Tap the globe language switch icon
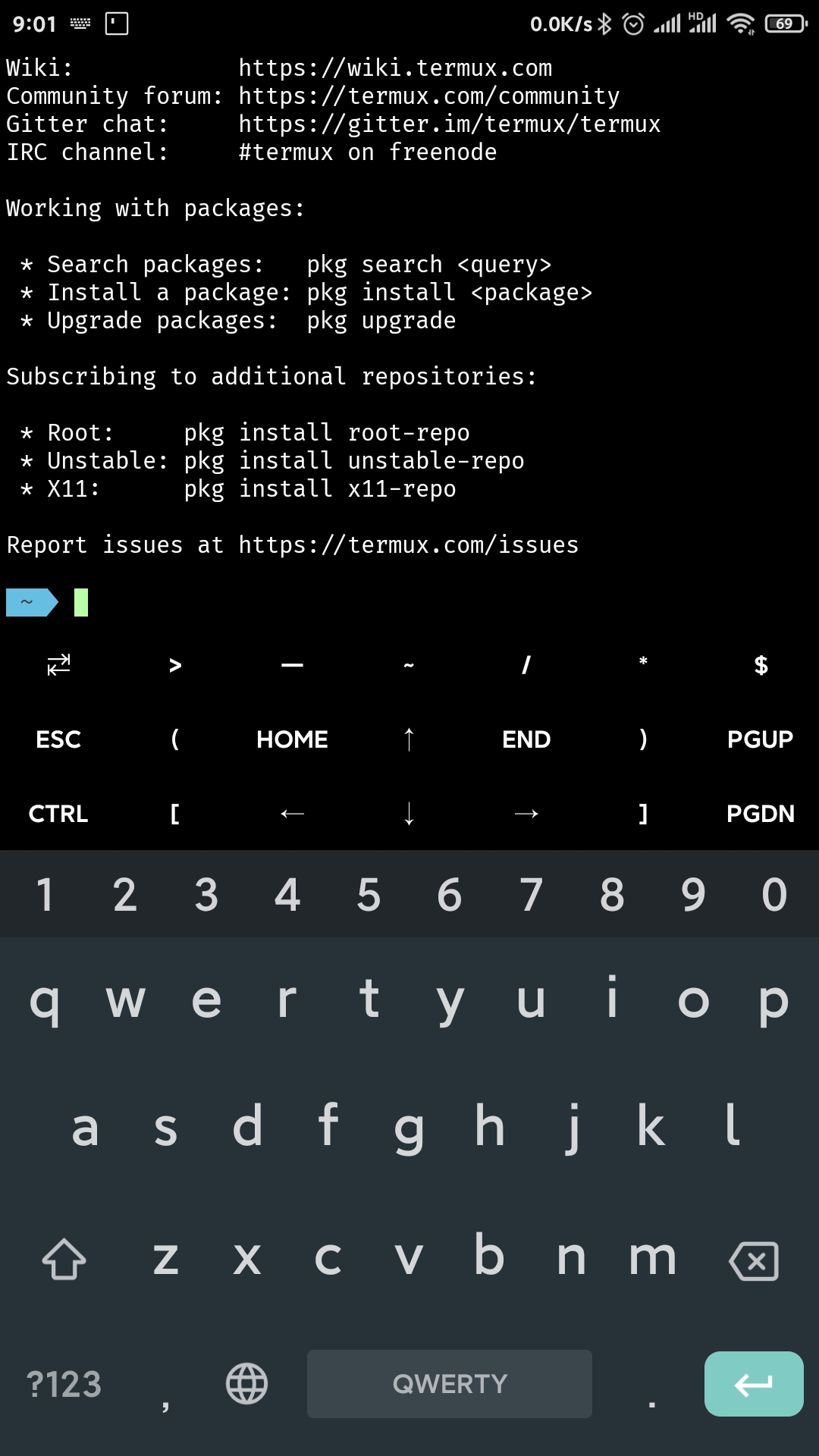Screen dimensions: 819x1456 point(247,1384)
